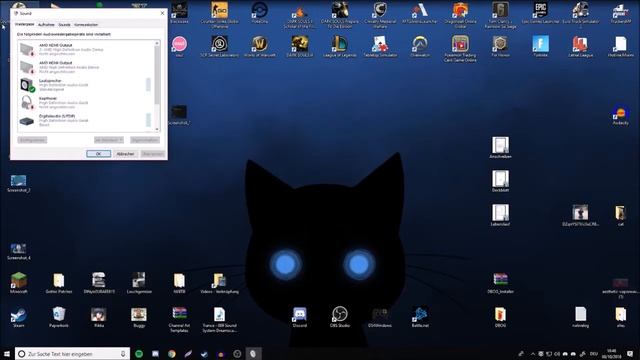Click the microphone icon in search box
The height and width of the screenshot is (360, 640).
[123, 354]
